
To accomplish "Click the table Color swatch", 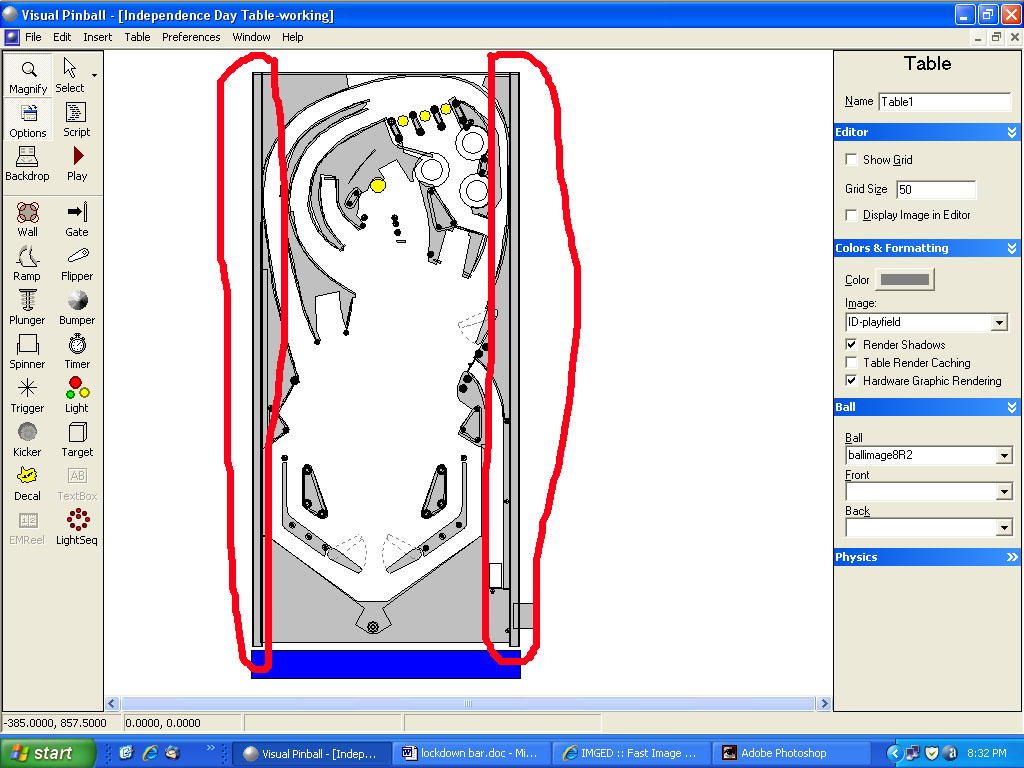I will pyautogui.click(x=904, y=280).
